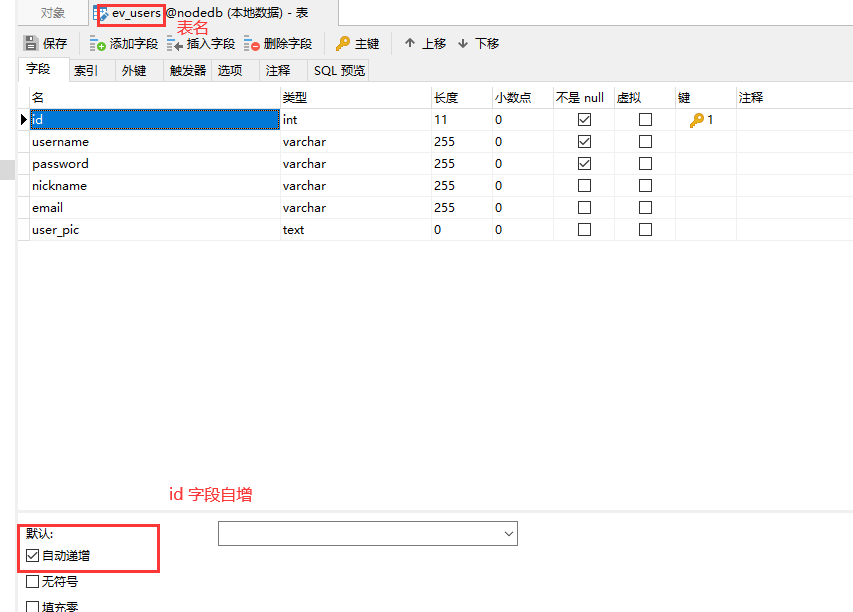The image size is (853, 612).
Task: Click the text type cell for user_pic
Action: pos(356,230)
